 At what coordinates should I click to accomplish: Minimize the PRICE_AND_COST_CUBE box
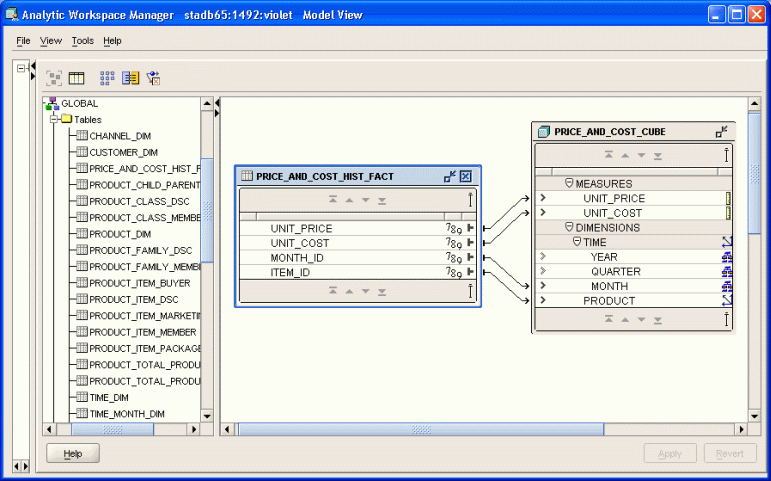[x=721, y=132]
